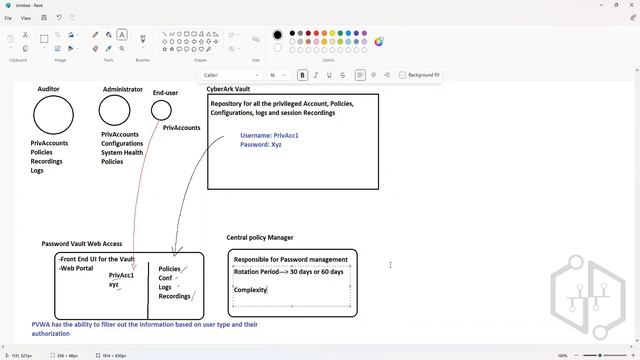Toggle Underline text formatting
This screenshot has width=640, height=360.
click(x=329, y=75)
